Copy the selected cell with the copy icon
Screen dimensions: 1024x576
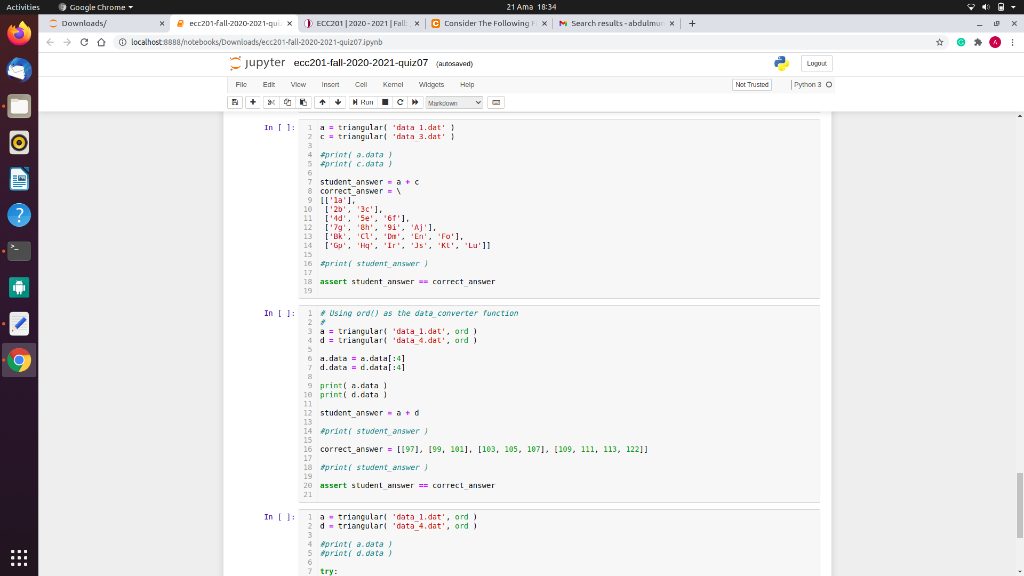pyautogui.click(x=287, y=101)
